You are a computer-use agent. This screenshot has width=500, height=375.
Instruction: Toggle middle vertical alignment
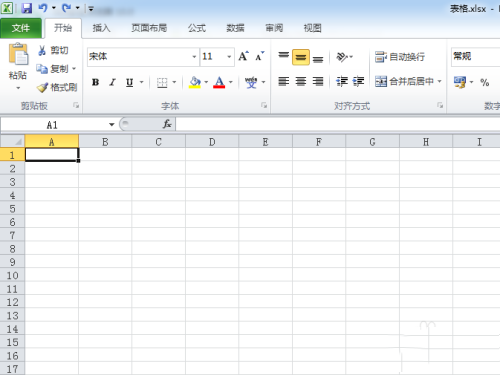pyautogui.click(x=301, y=57)
